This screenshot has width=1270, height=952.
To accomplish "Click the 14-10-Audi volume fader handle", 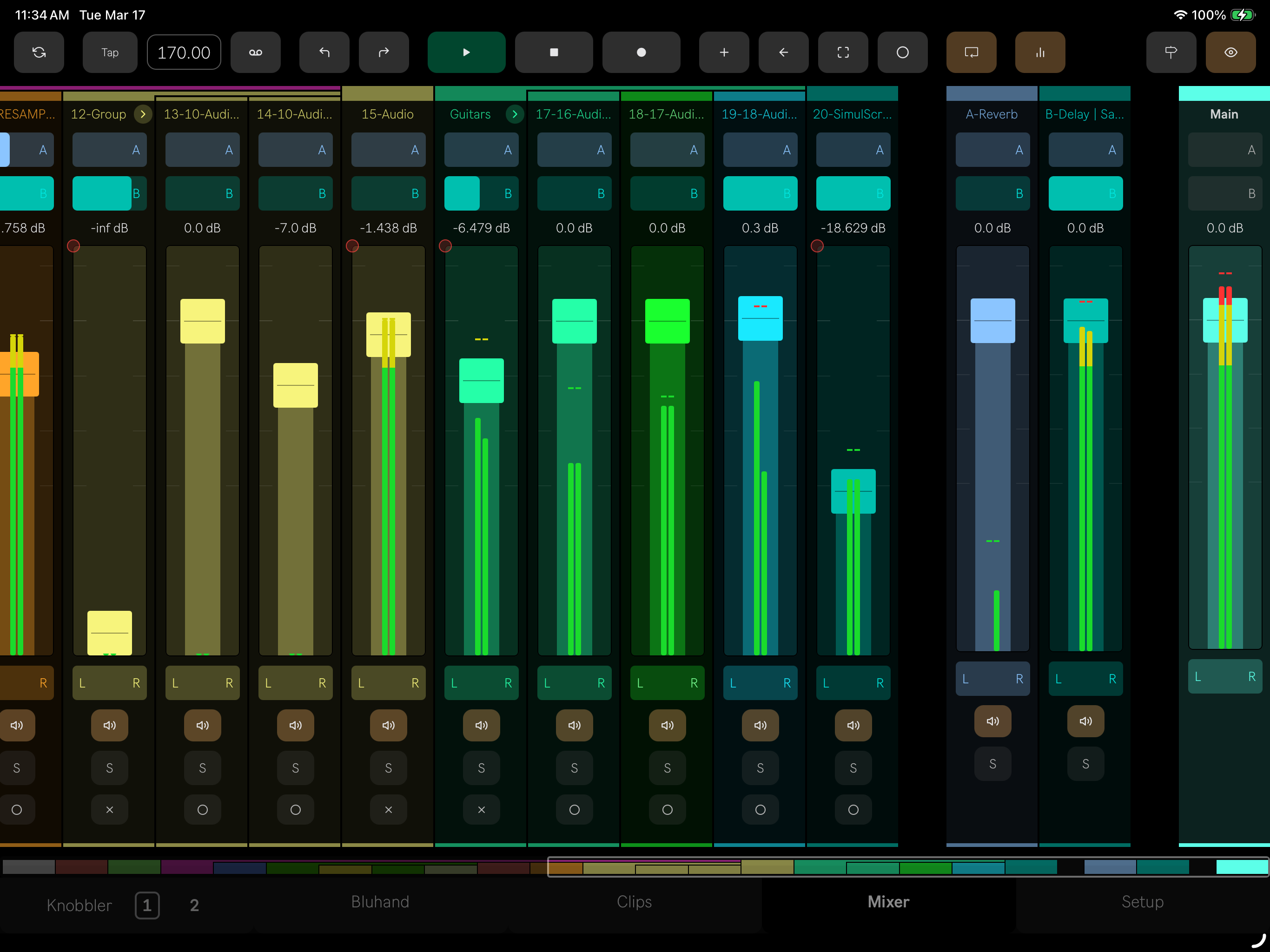I will click(295, 385).
